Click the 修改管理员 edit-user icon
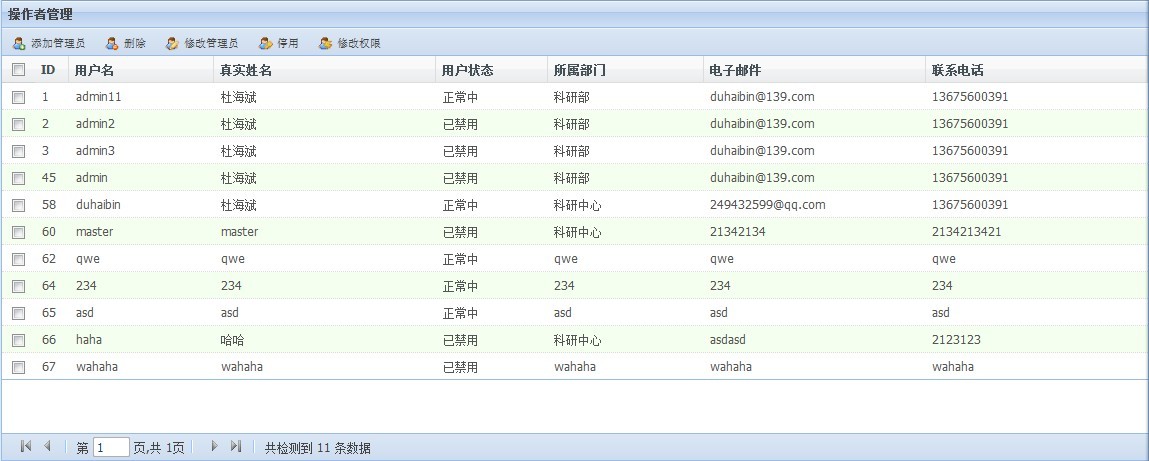 coord(172,44)
